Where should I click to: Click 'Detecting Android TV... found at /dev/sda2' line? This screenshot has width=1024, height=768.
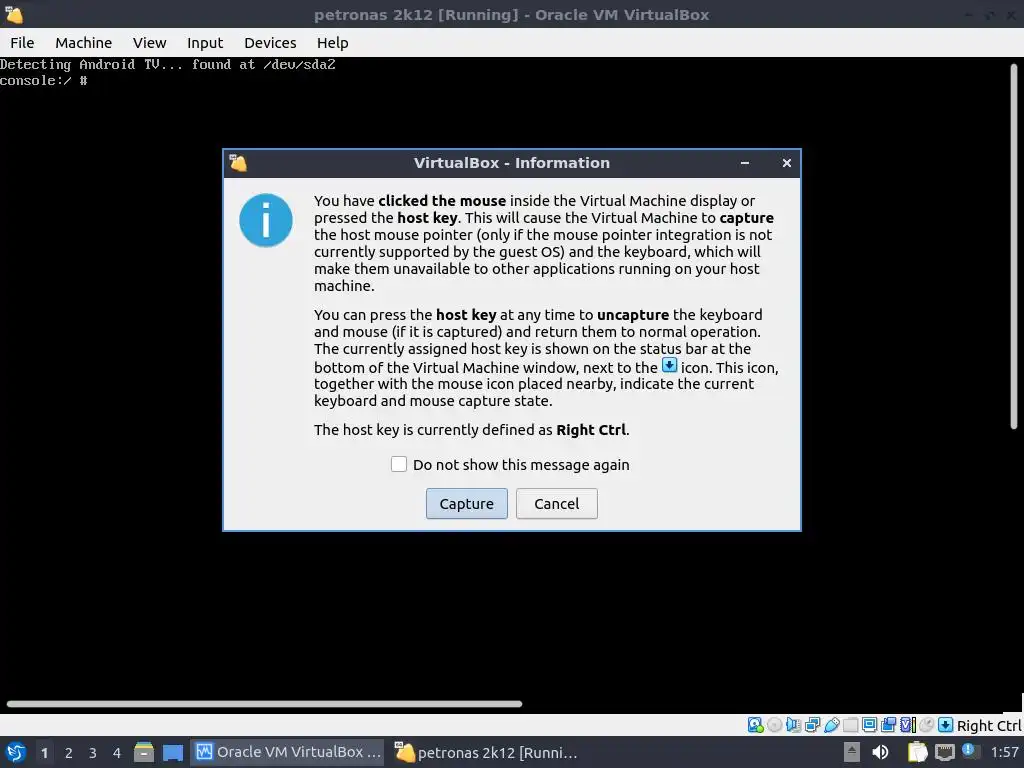(x=168, y=64)
